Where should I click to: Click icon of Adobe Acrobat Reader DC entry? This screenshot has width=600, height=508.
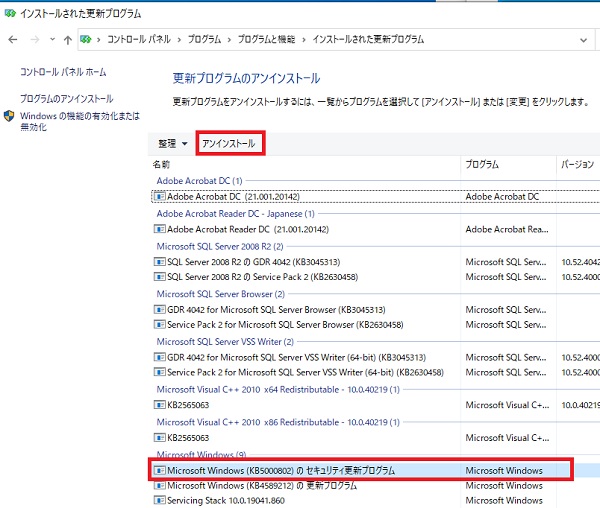[x=160, y=230]
